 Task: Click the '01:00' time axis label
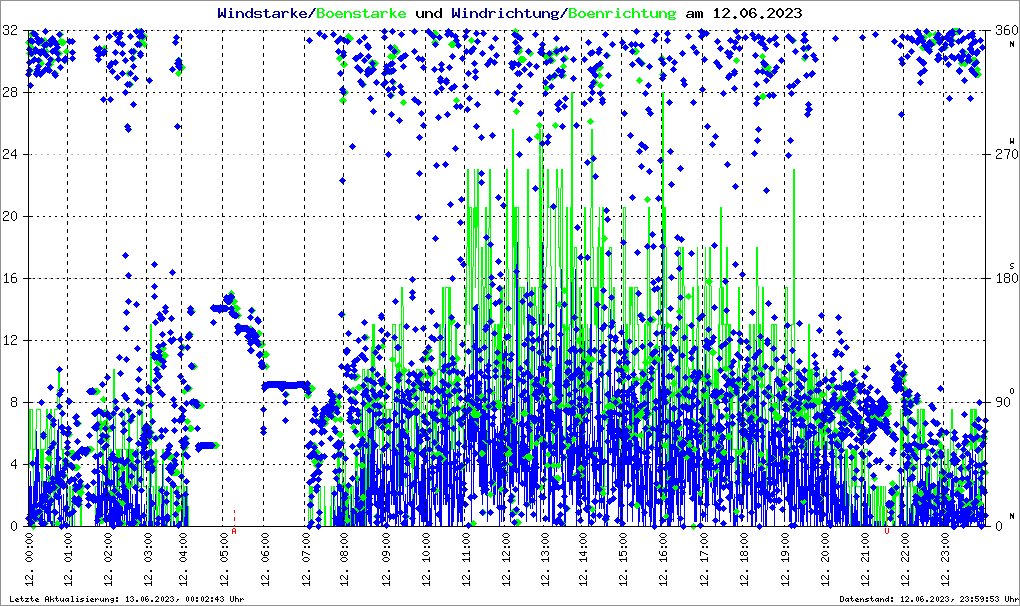[69, 549]
